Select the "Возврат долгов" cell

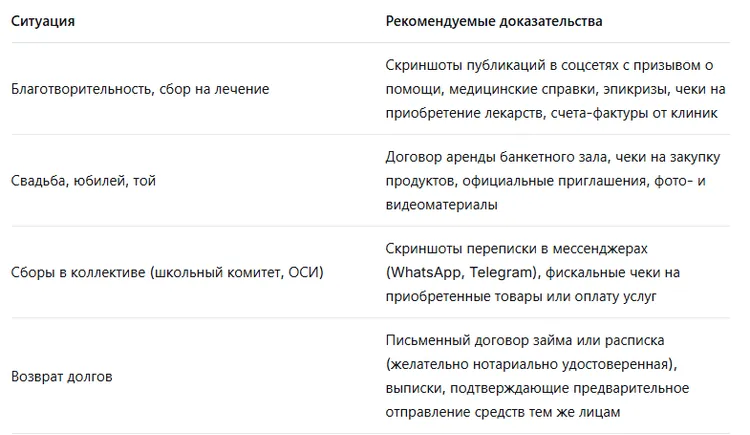(x=62, y=377)
